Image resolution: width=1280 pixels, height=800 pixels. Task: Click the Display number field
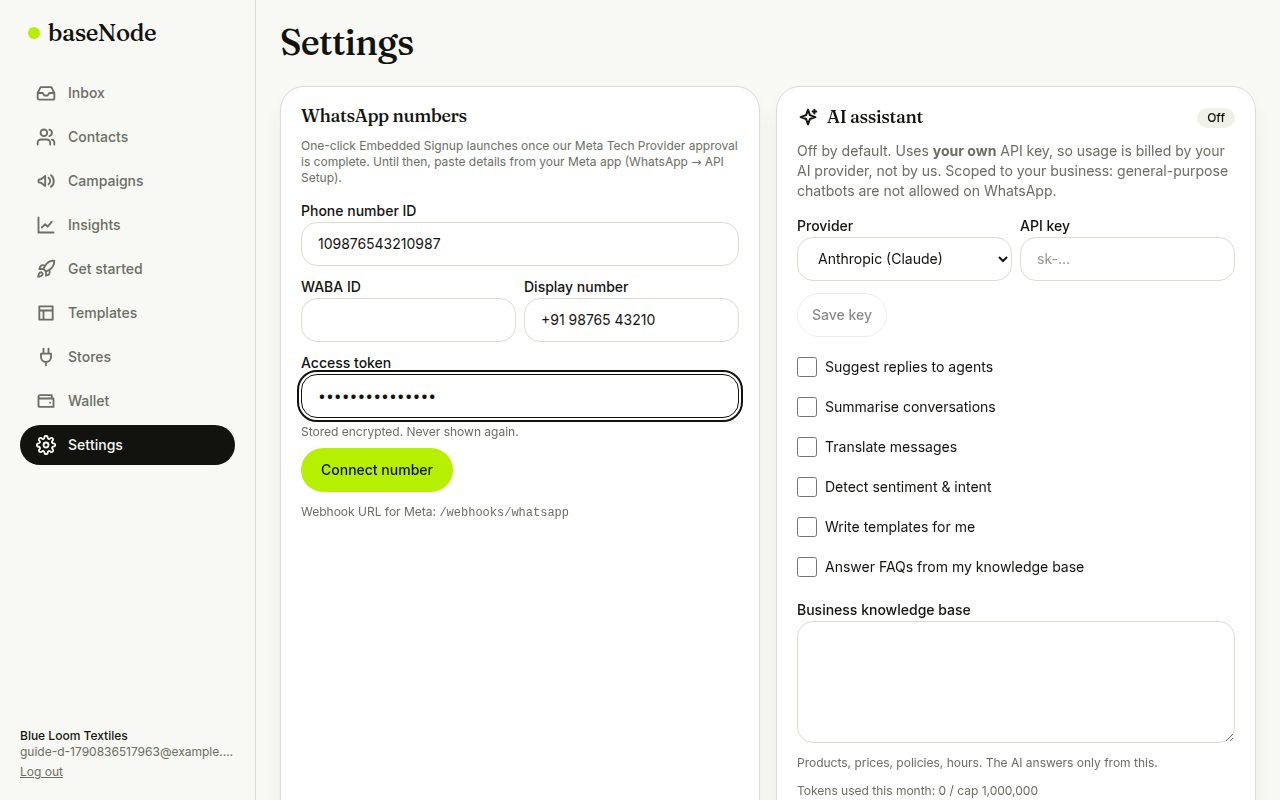point(631,320)
